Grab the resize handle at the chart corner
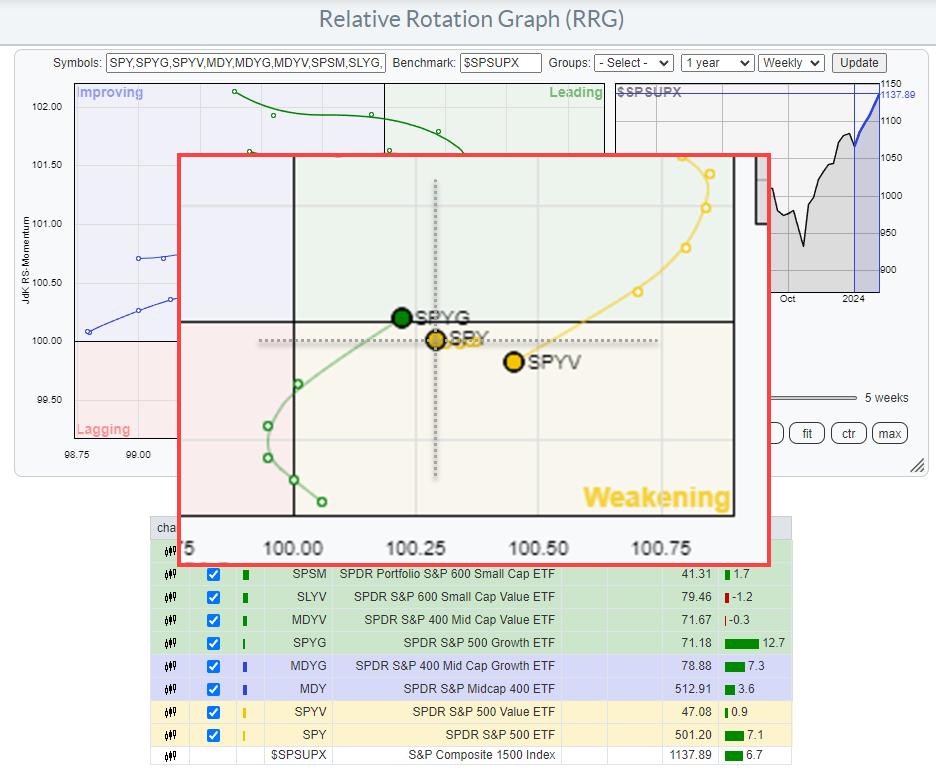The width and height of the screenshot is (936, 780). 916,466
